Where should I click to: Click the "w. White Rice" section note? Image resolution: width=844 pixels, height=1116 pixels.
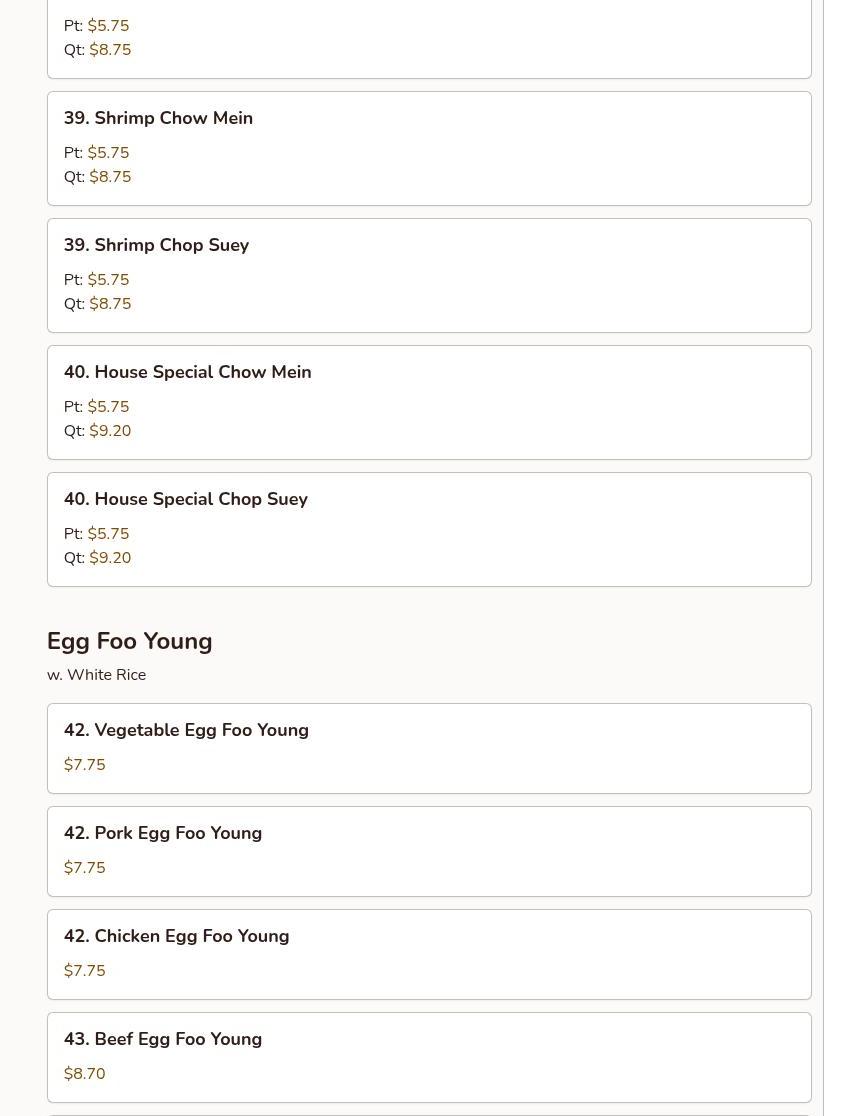coord(96,675)
